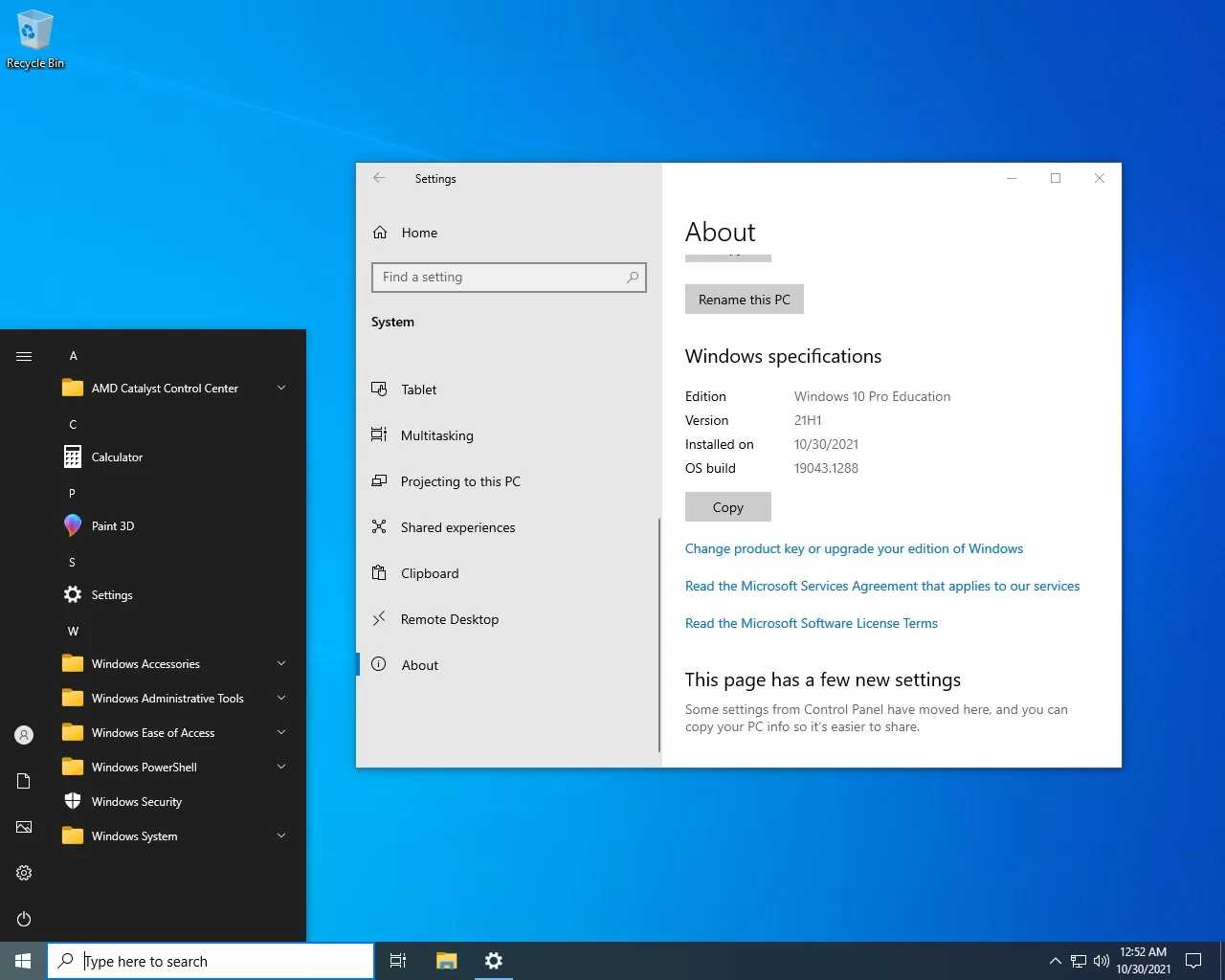Open File Explorer from the taskbar
This screenshot has width=1225, height=980.
pyautogui.click(x=446, y=961)
